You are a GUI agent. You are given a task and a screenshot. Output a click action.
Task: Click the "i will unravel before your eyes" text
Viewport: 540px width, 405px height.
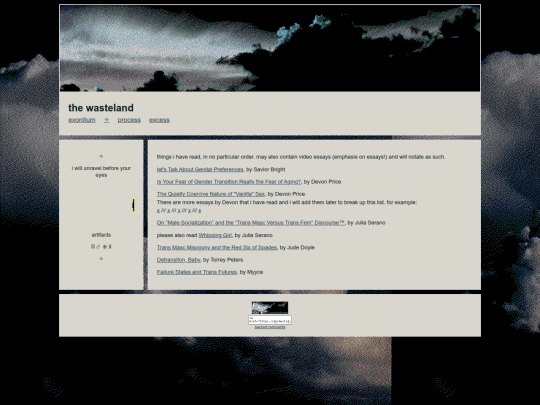[x=101, y=172]
